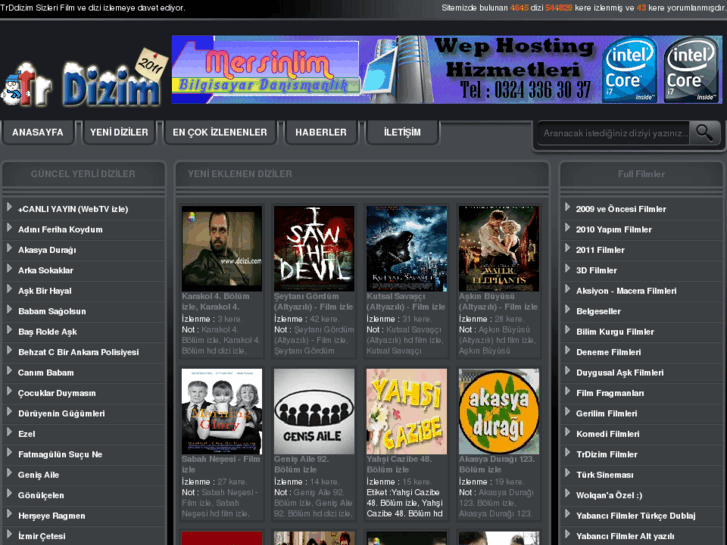Open the Herşeye Ragmen link
727x545 pixels.
(x=51, y=515)
